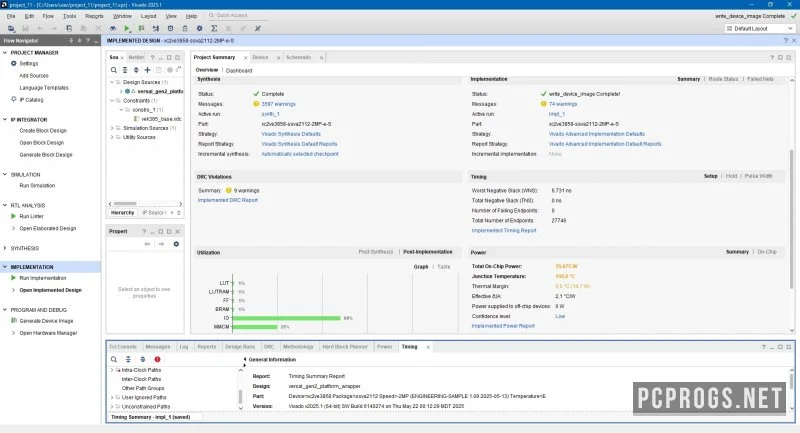Click the MMCM utilization bar

[x=255, y=327]
